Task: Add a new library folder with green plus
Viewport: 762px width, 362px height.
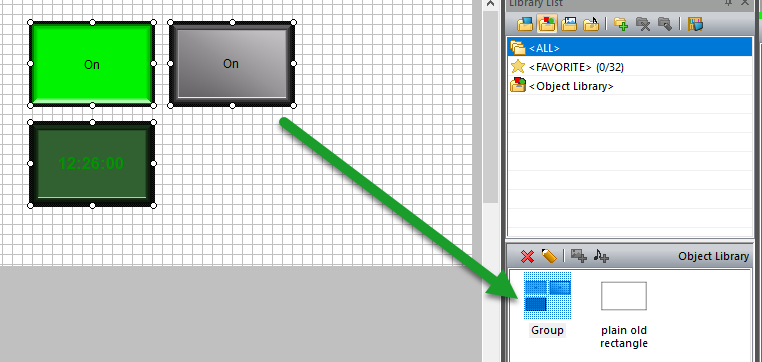Action: [x=621, y=23]
